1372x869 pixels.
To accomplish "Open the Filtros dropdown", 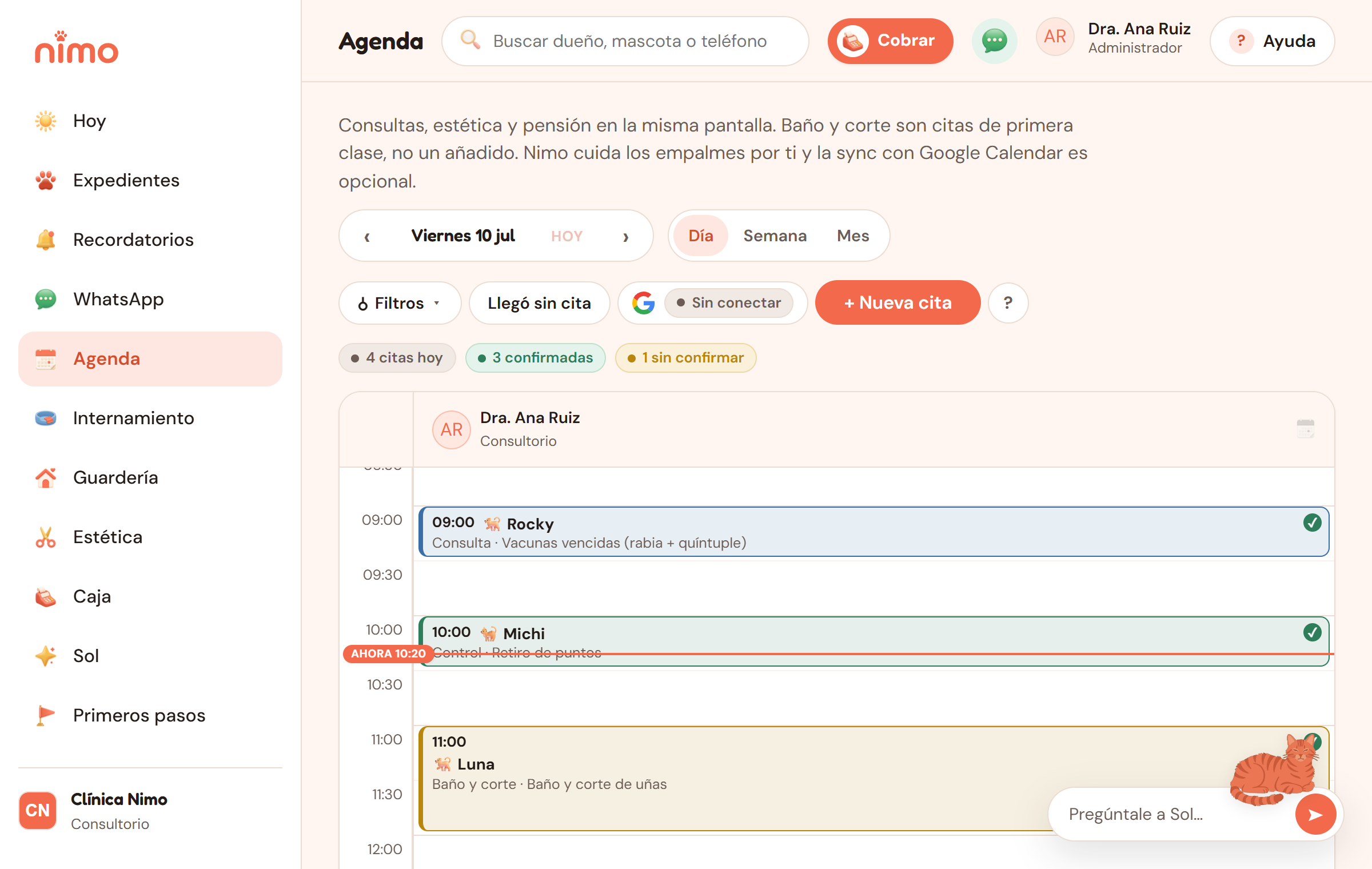I will (x=400, y=303).
